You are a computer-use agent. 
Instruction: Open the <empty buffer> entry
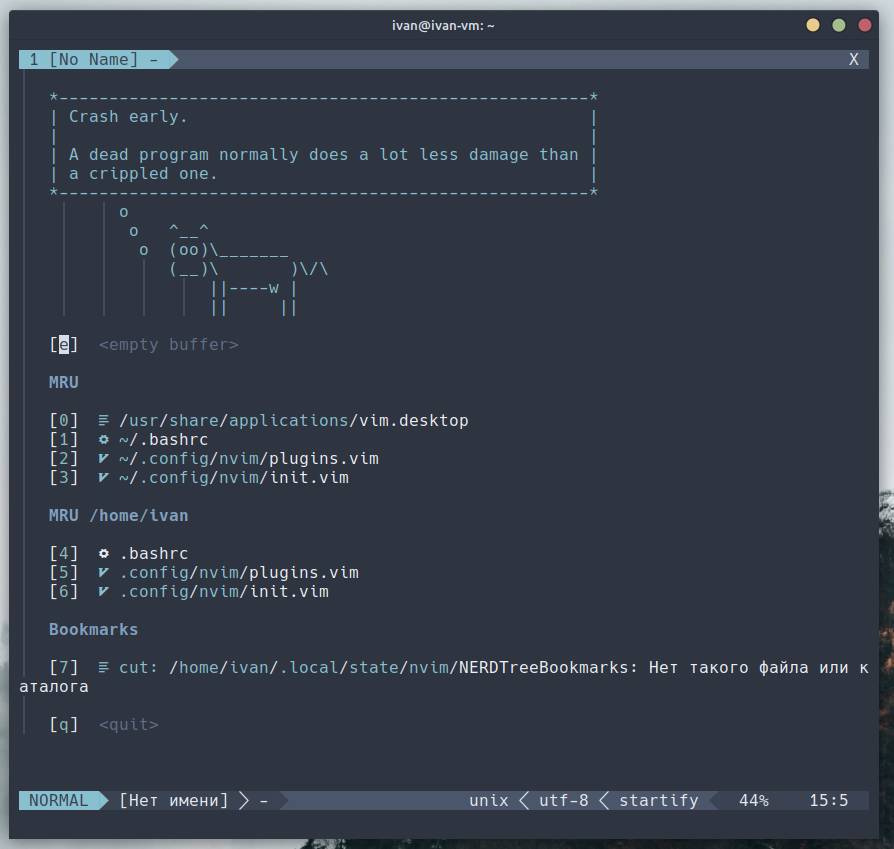tap(168, 345)
